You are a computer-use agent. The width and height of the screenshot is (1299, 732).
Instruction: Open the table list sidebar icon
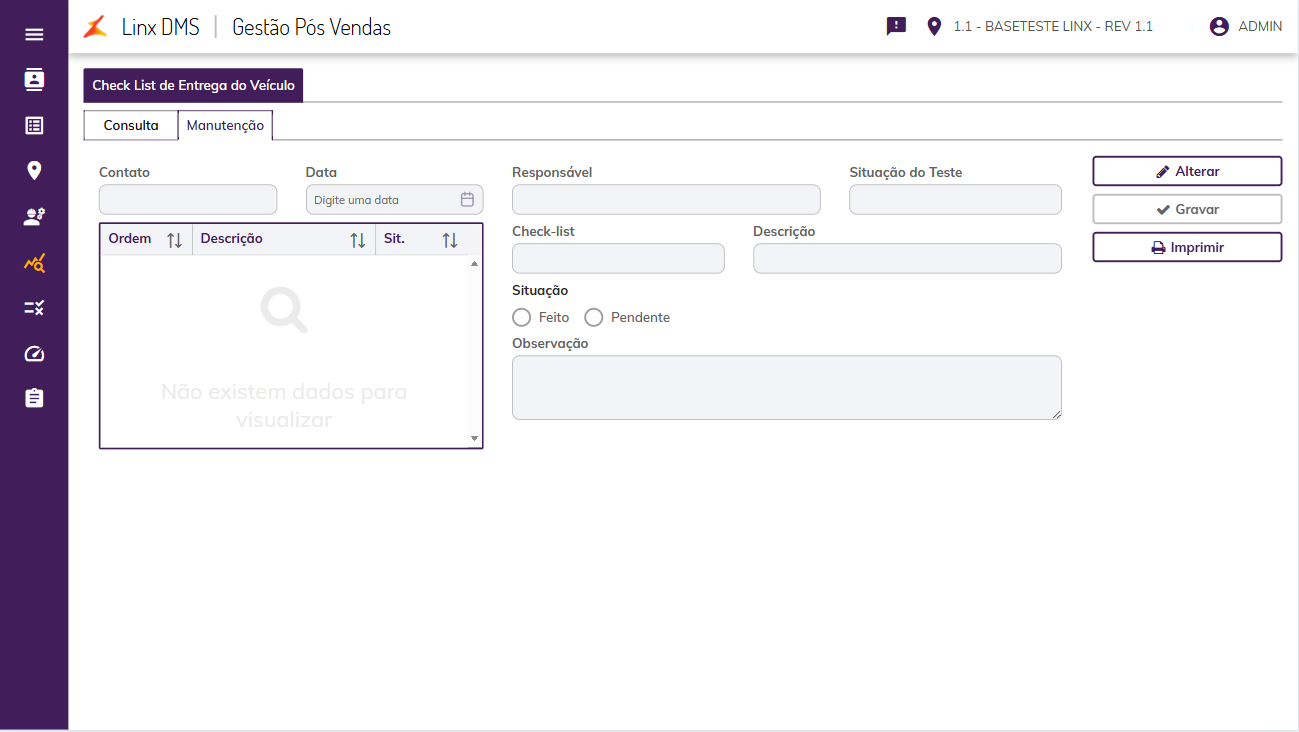click(34, 126)
